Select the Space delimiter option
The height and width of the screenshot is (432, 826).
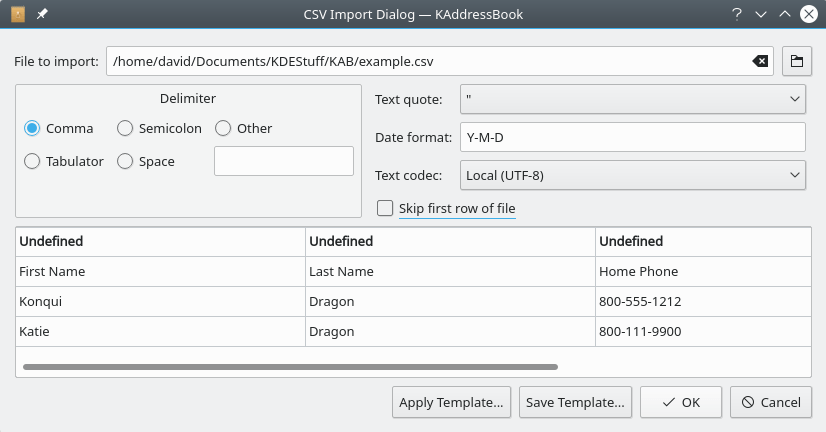coord(125,161)
